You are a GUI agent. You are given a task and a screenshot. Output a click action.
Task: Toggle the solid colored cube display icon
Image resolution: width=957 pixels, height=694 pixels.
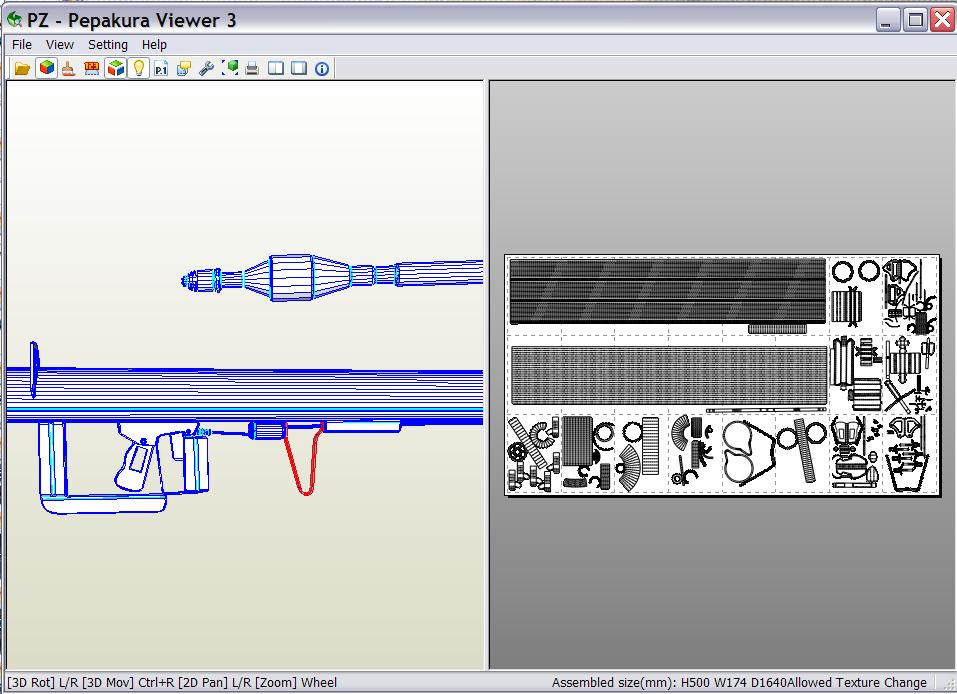(x=46, y=68)
